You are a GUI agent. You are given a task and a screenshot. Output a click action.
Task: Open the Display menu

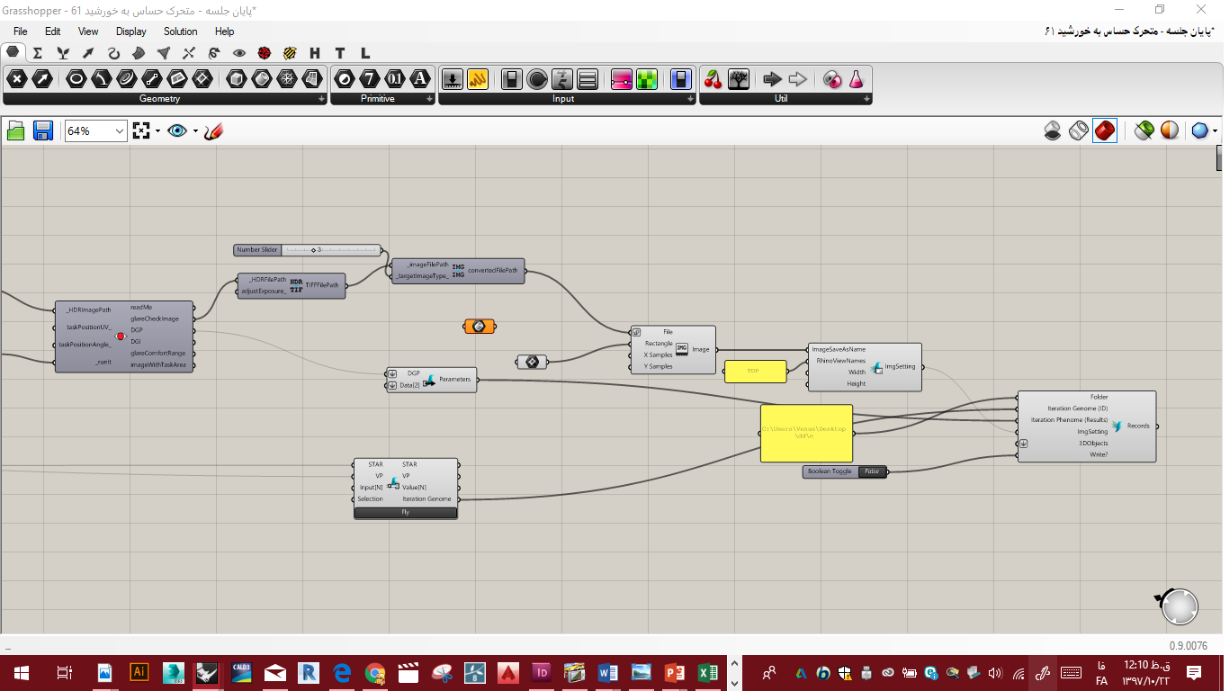tap(131, 31)
